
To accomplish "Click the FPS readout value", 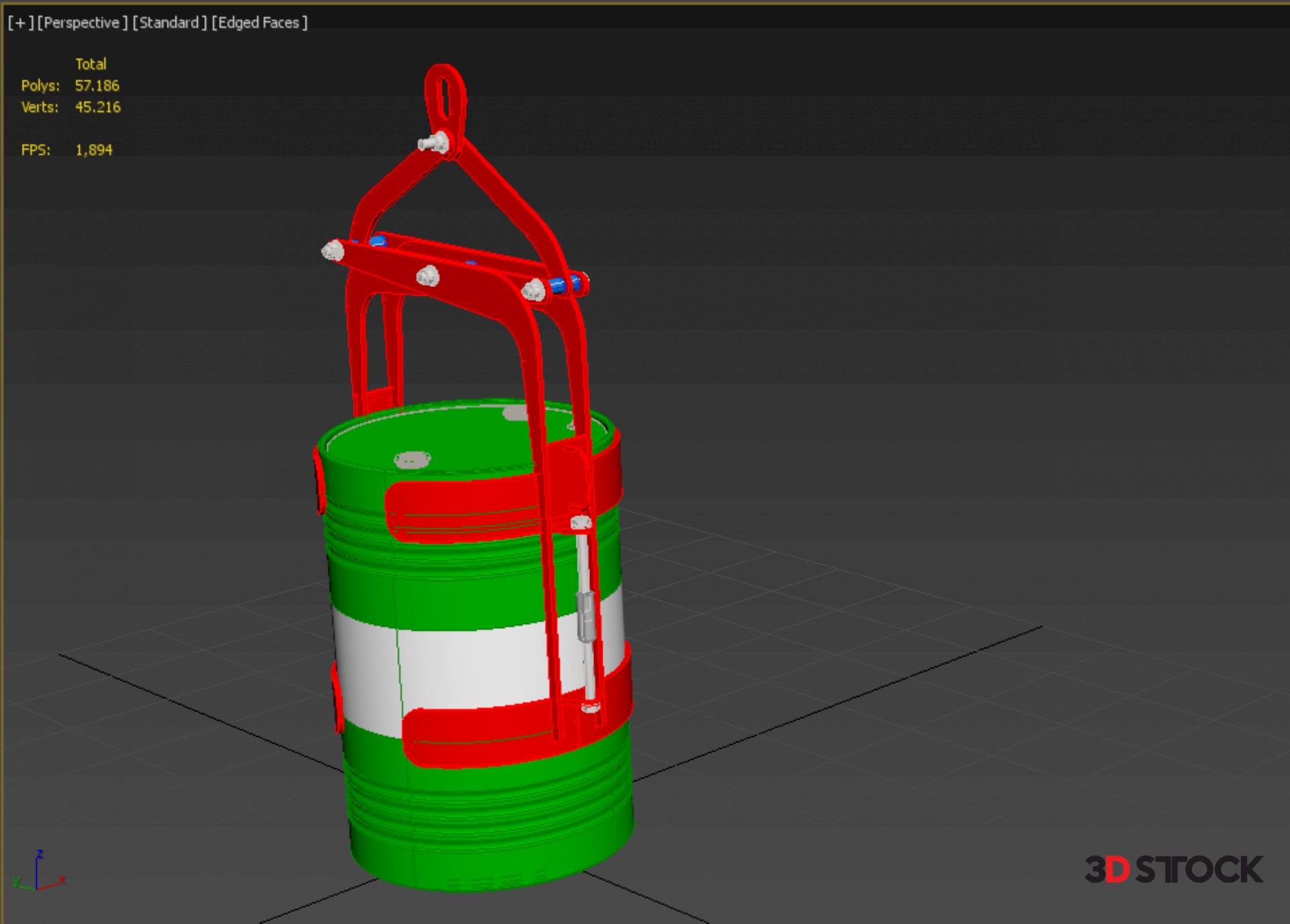I will click(93, 151).
